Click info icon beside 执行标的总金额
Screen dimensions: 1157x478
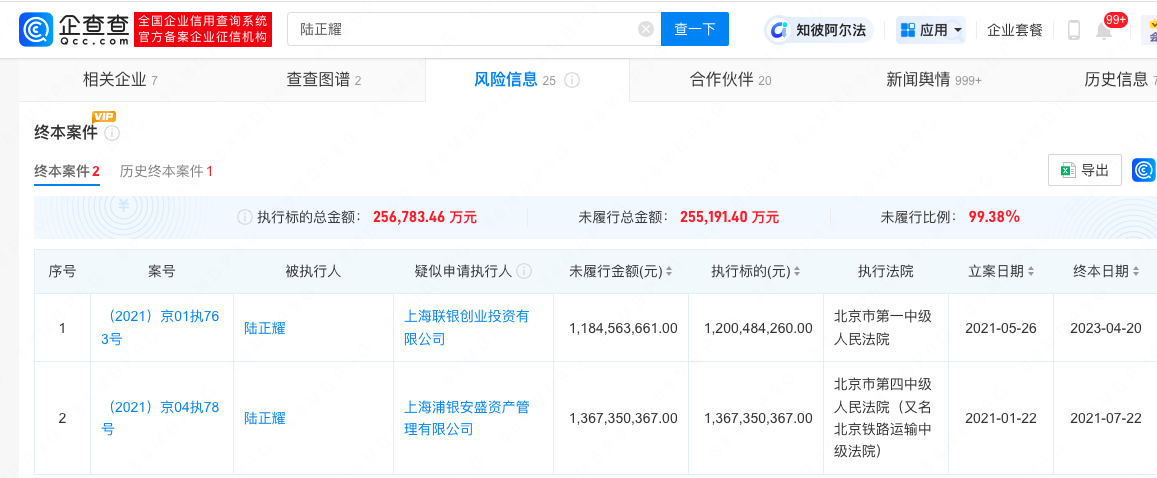point(244,217)
